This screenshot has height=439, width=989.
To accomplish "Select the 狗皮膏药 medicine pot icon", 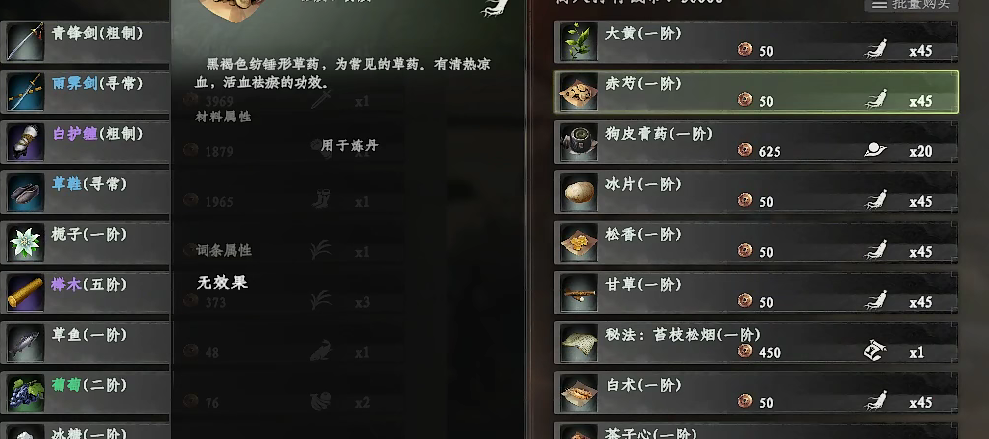I will pyautogui.click(x=578, y=143).
